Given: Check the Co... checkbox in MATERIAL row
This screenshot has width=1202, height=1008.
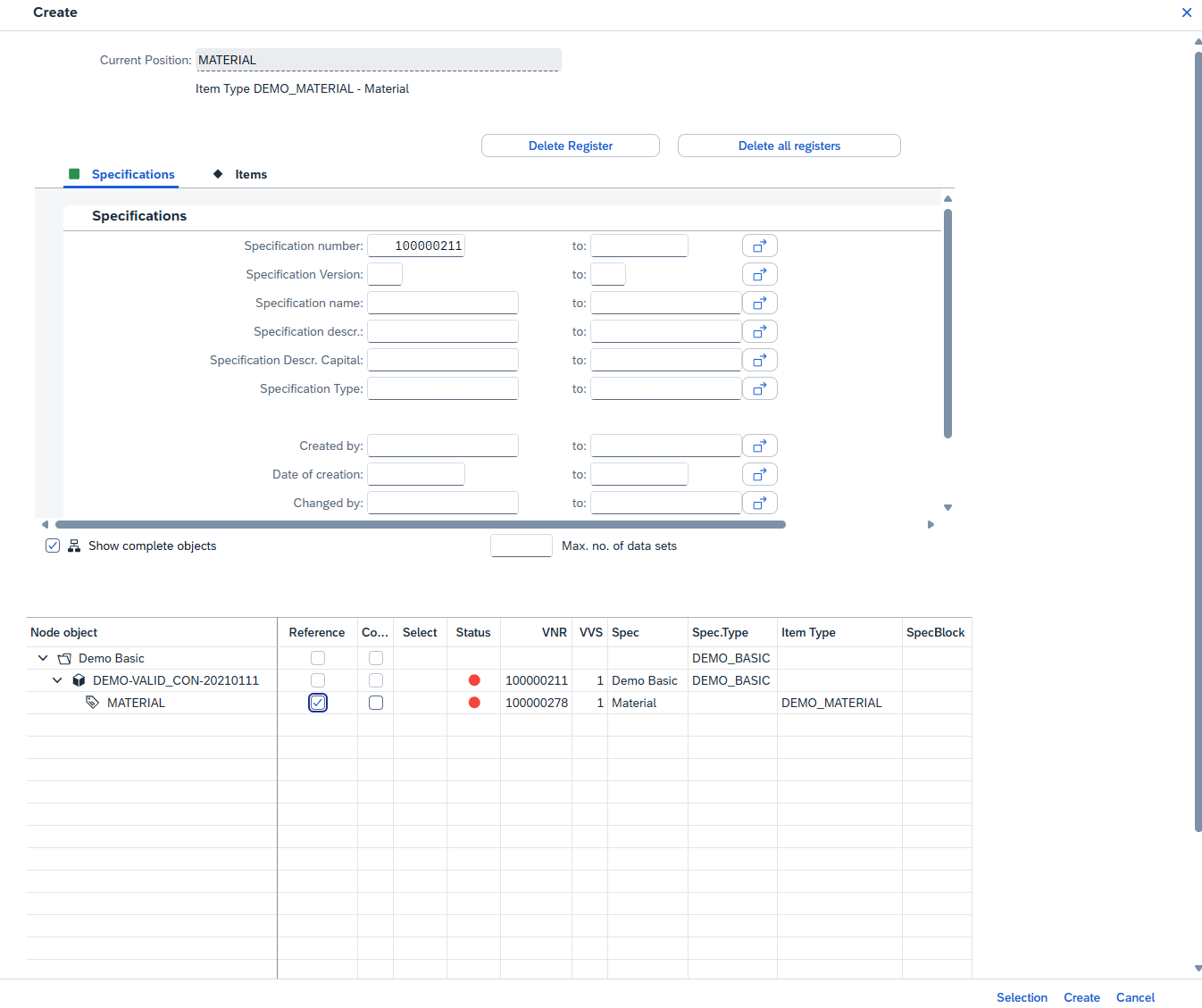Looking at the screenshot, I should pyautogui.click(x=376, y=703).
